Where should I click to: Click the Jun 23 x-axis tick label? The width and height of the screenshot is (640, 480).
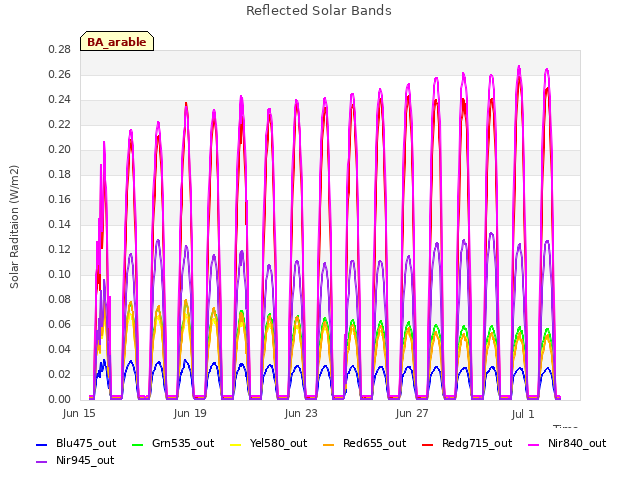pos(301,413)
